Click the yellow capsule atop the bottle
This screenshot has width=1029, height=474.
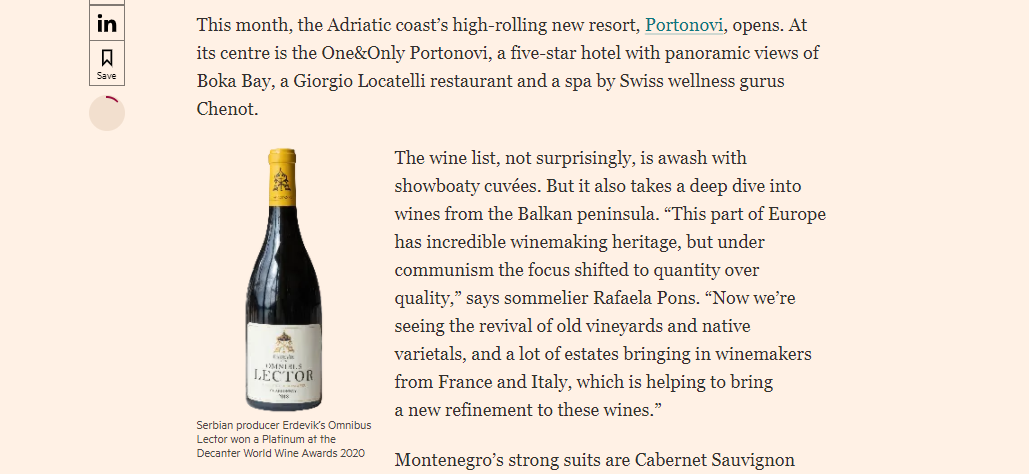282,172
